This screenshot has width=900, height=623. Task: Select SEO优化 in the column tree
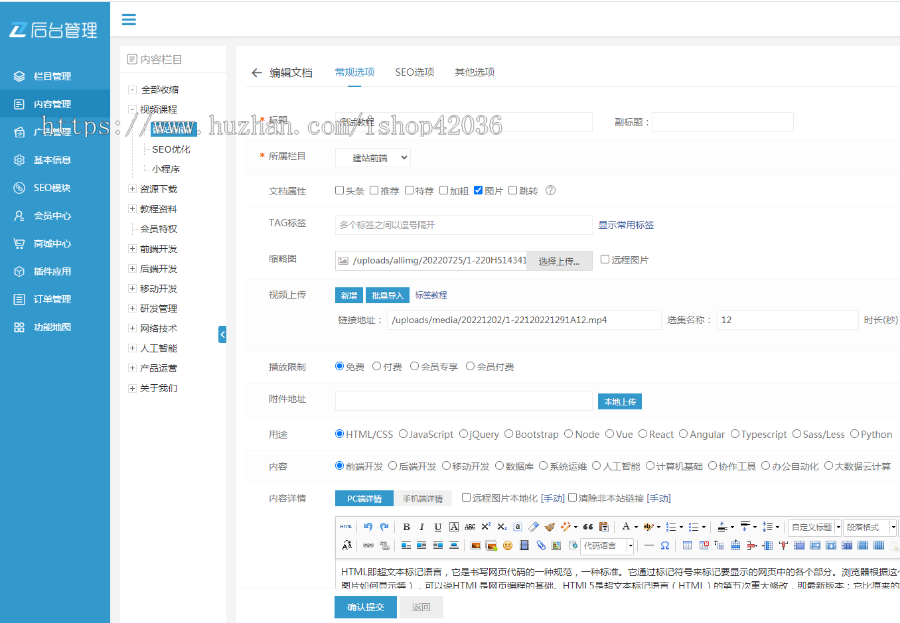(x=171, y=149)
